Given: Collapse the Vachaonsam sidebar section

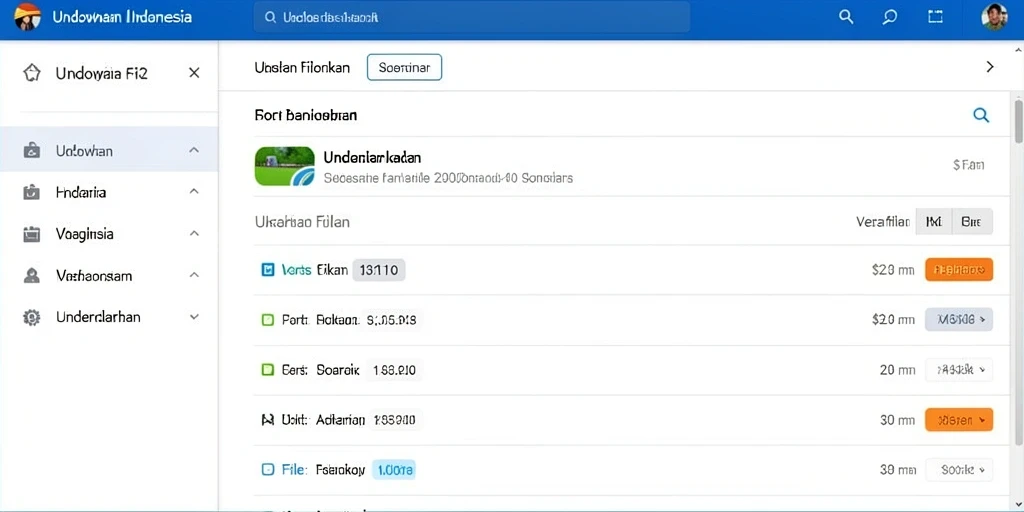Looking at the screenshot, I should tap(194, 275).
